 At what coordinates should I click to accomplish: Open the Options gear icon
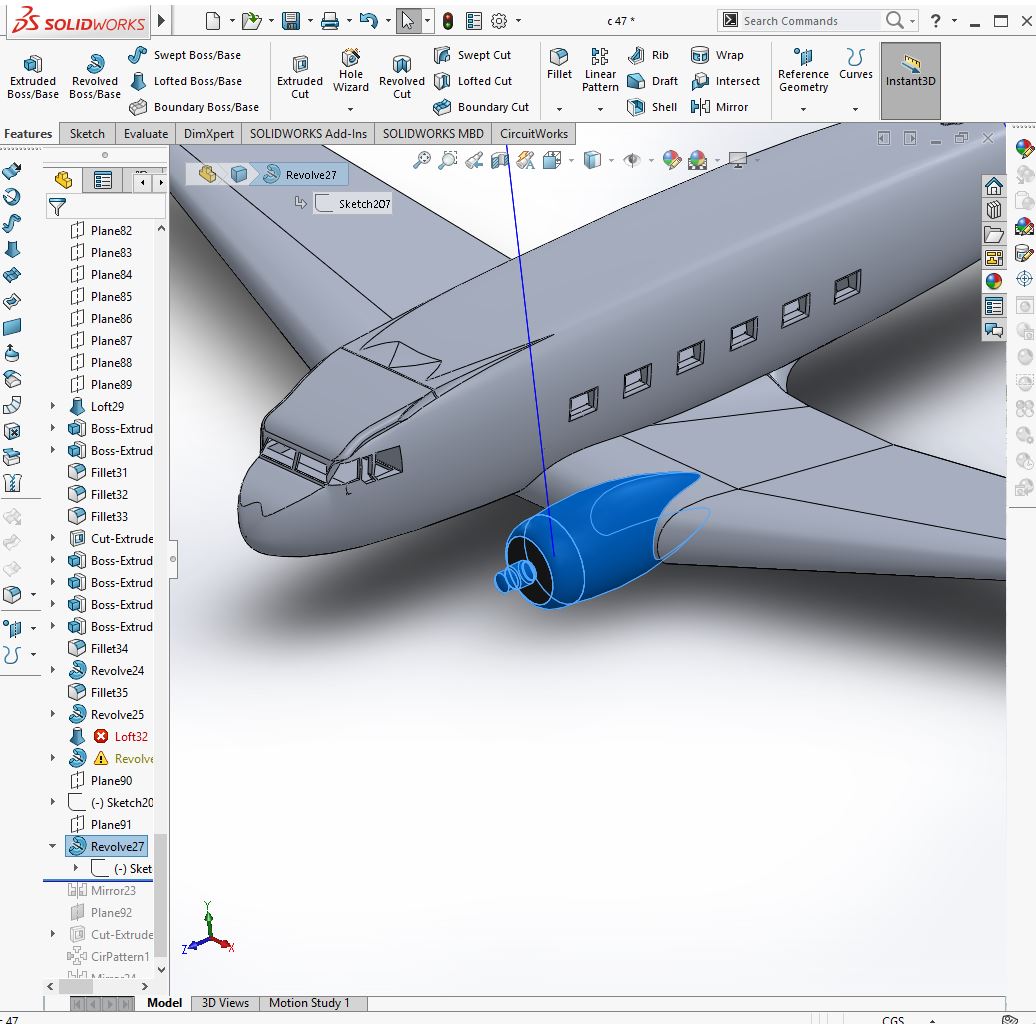tap(499, 21)
